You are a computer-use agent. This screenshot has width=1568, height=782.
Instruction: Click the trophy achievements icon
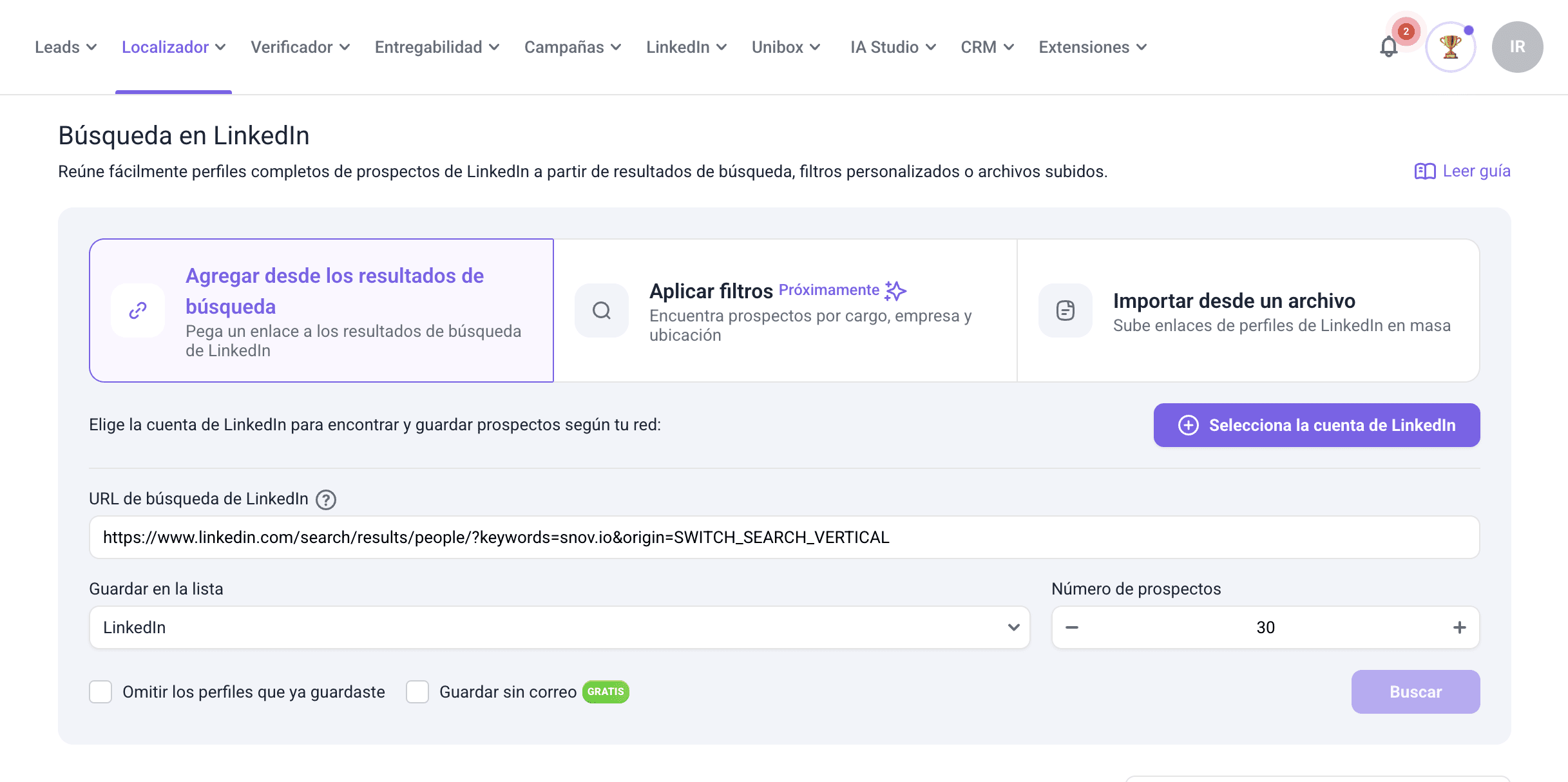(x=1450, y=47)
